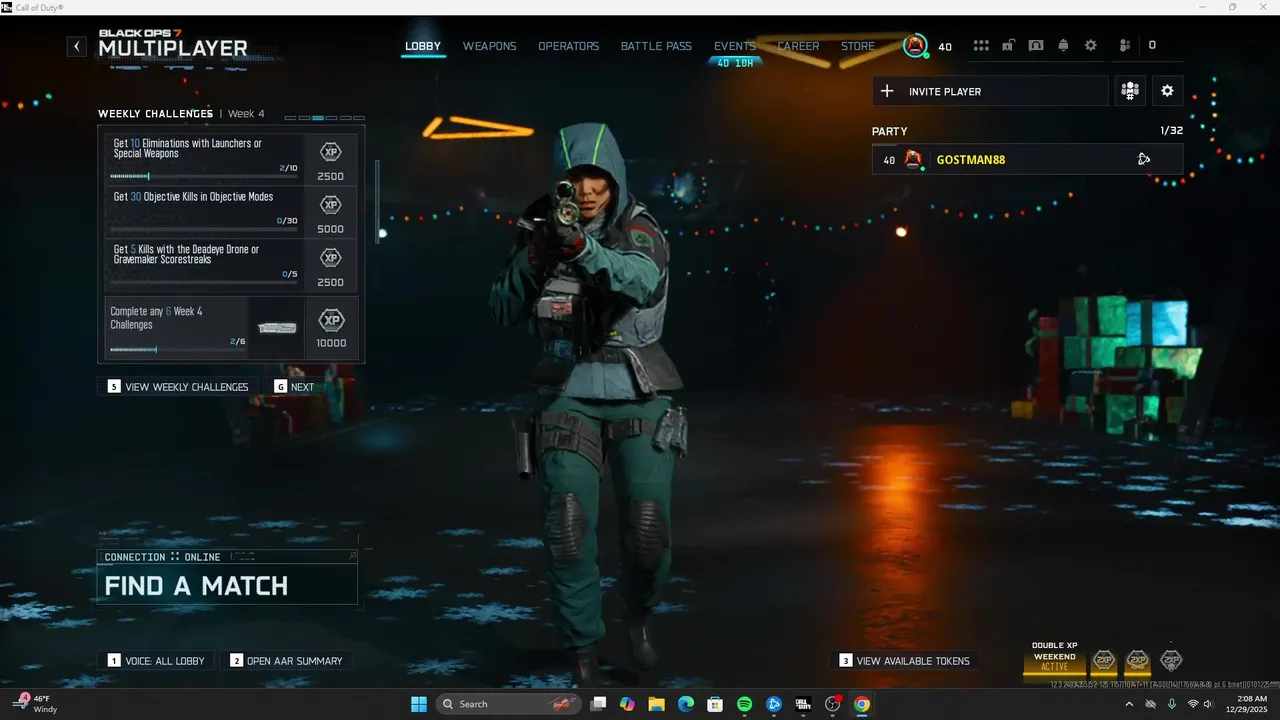Click the Launchers challenge 2/10 progress bar

tap(204, 176)
